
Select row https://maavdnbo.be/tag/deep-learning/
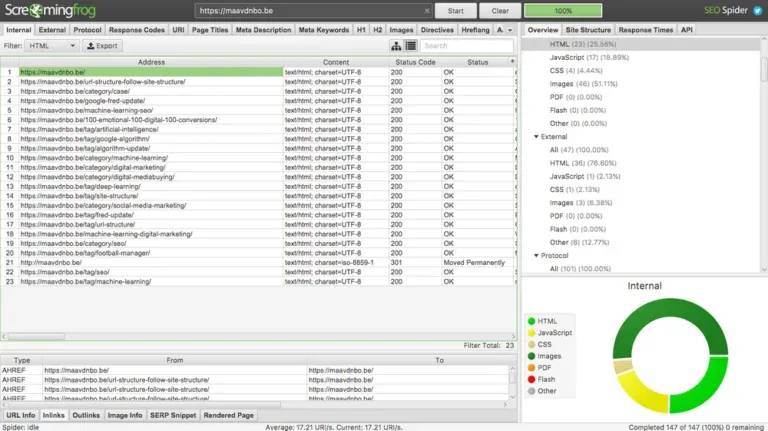(x=258, y=187)
